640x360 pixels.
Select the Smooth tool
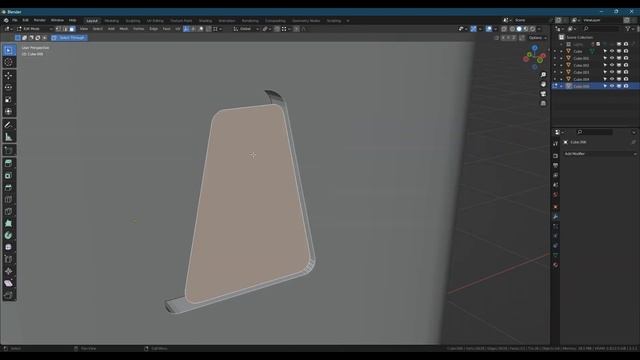click(x=9, y=247)
